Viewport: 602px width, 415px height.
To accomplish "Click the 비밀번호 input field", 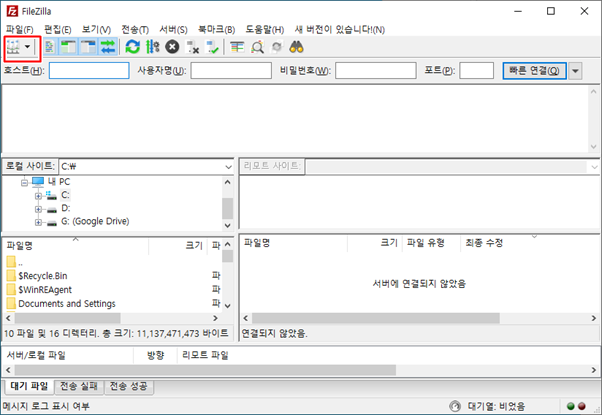I will (375, 71).
